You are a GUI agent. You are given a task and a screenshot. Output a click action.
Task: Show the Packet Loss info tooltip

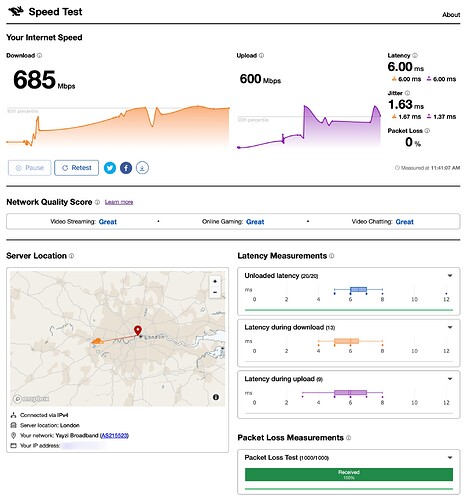click(427, 131)
